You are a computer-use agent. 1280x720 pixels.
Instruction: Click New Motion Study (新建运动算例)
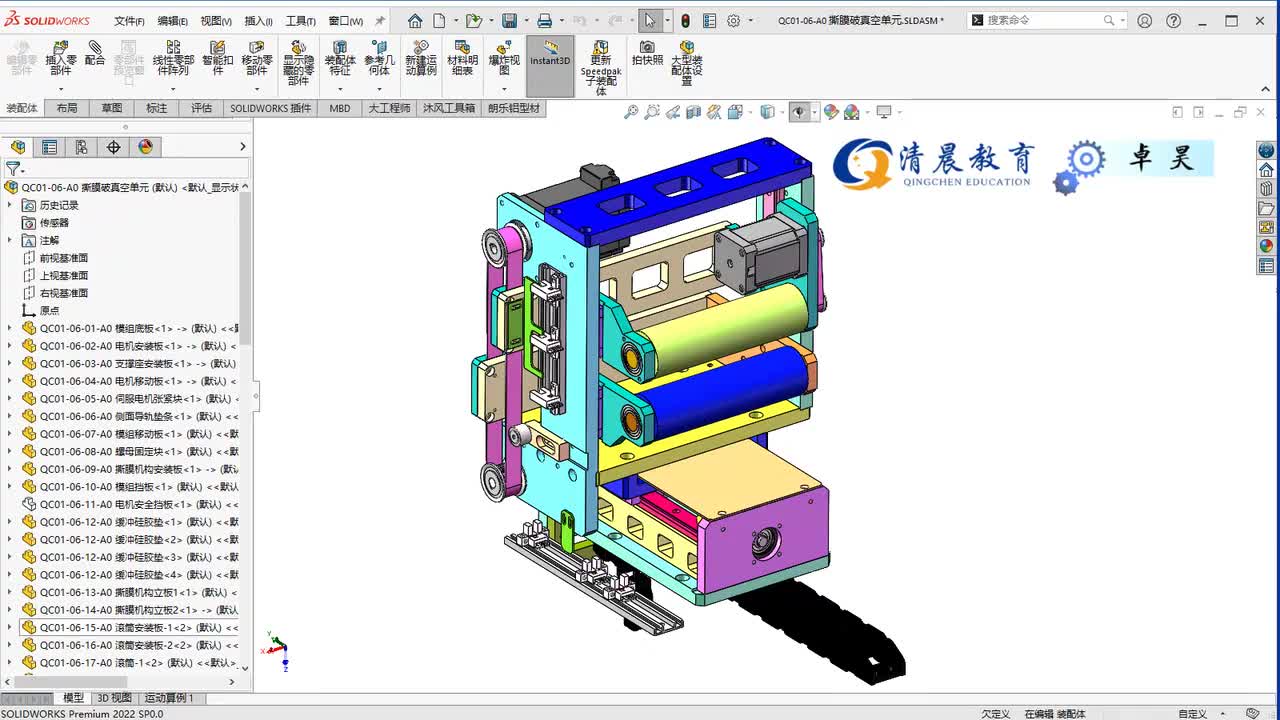pos(421,58)
